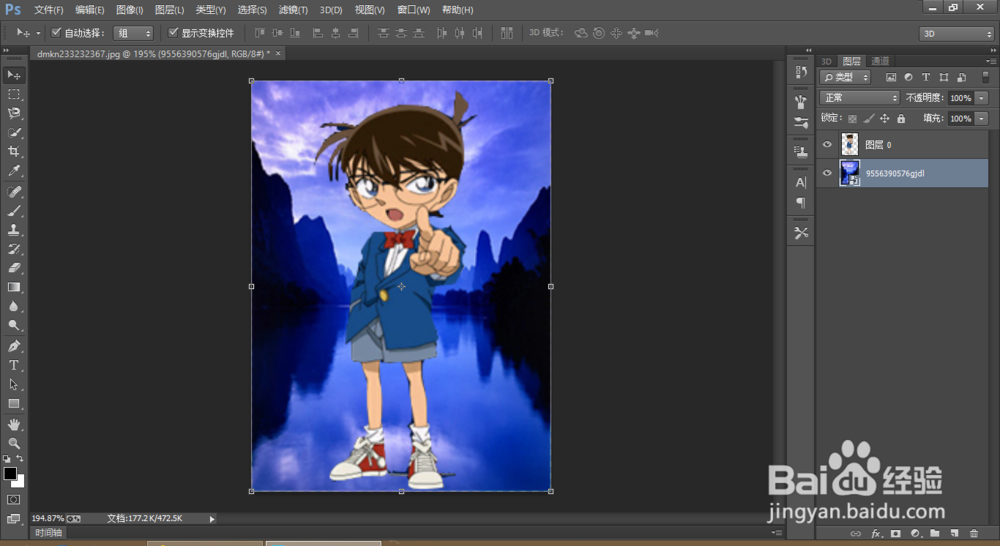
Task: Close the dmkn233232367.jpg document tab
Action: click(277, 54)
